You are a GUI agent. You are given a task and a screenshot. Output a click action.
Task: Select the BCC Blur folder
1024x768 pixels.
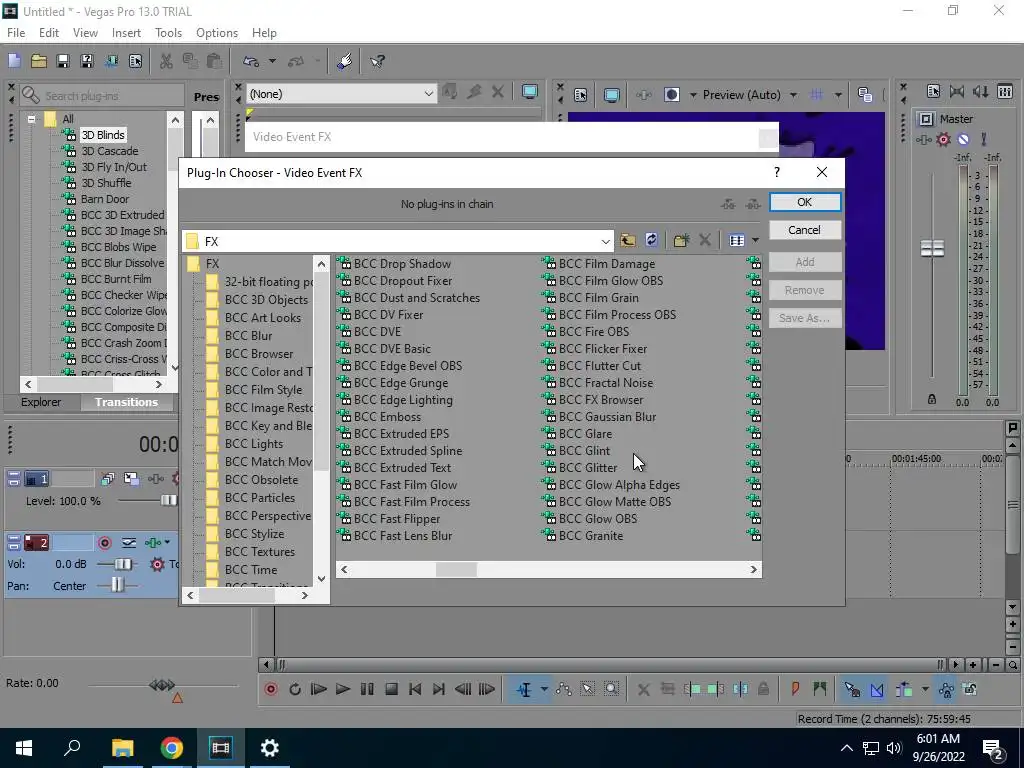coord(248,336)
